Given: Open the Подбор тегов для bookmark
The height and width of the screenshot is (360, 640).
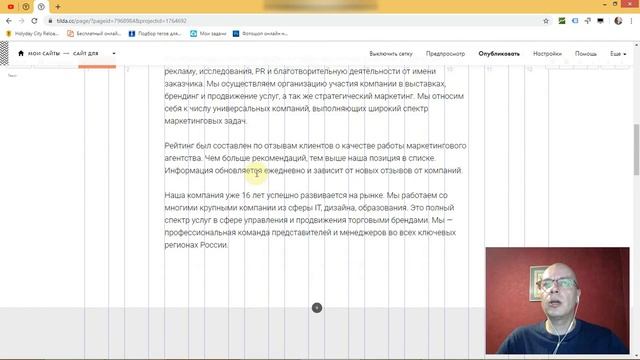Looking at the screenshot, I should click(x=155, y=33).
